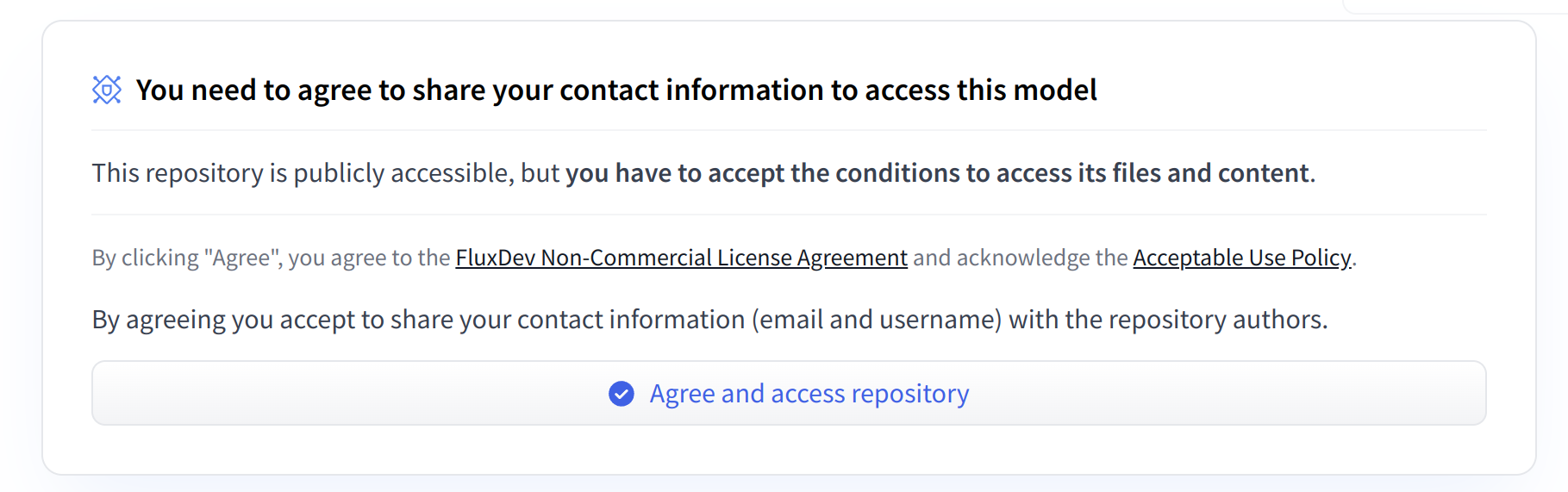The width and height of the screenshot is (1568, 492).
Task: Click Agree and access repository button
Action: [x=789, y=393]
